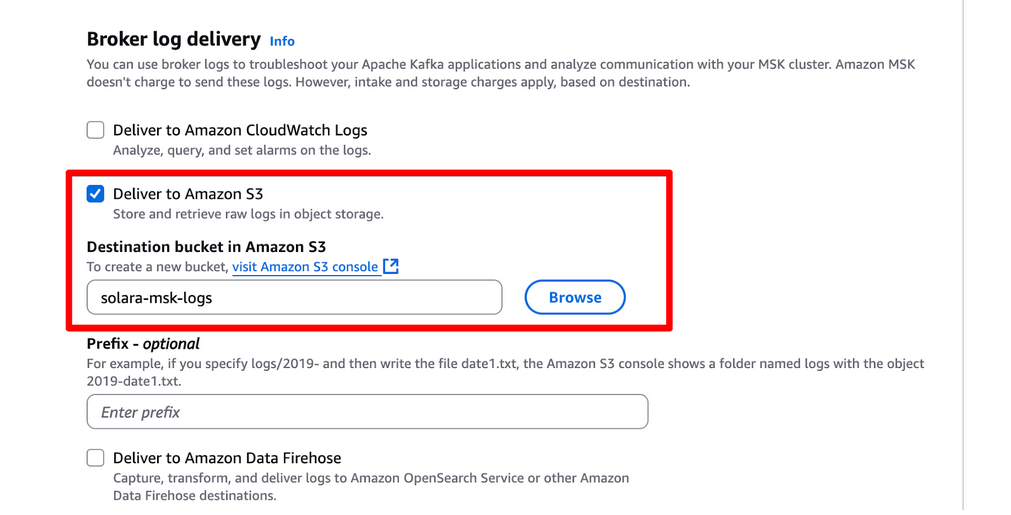Click the Broker log delivery heading
Viewport: 1011px width, 515px height.
click(174, 39)
